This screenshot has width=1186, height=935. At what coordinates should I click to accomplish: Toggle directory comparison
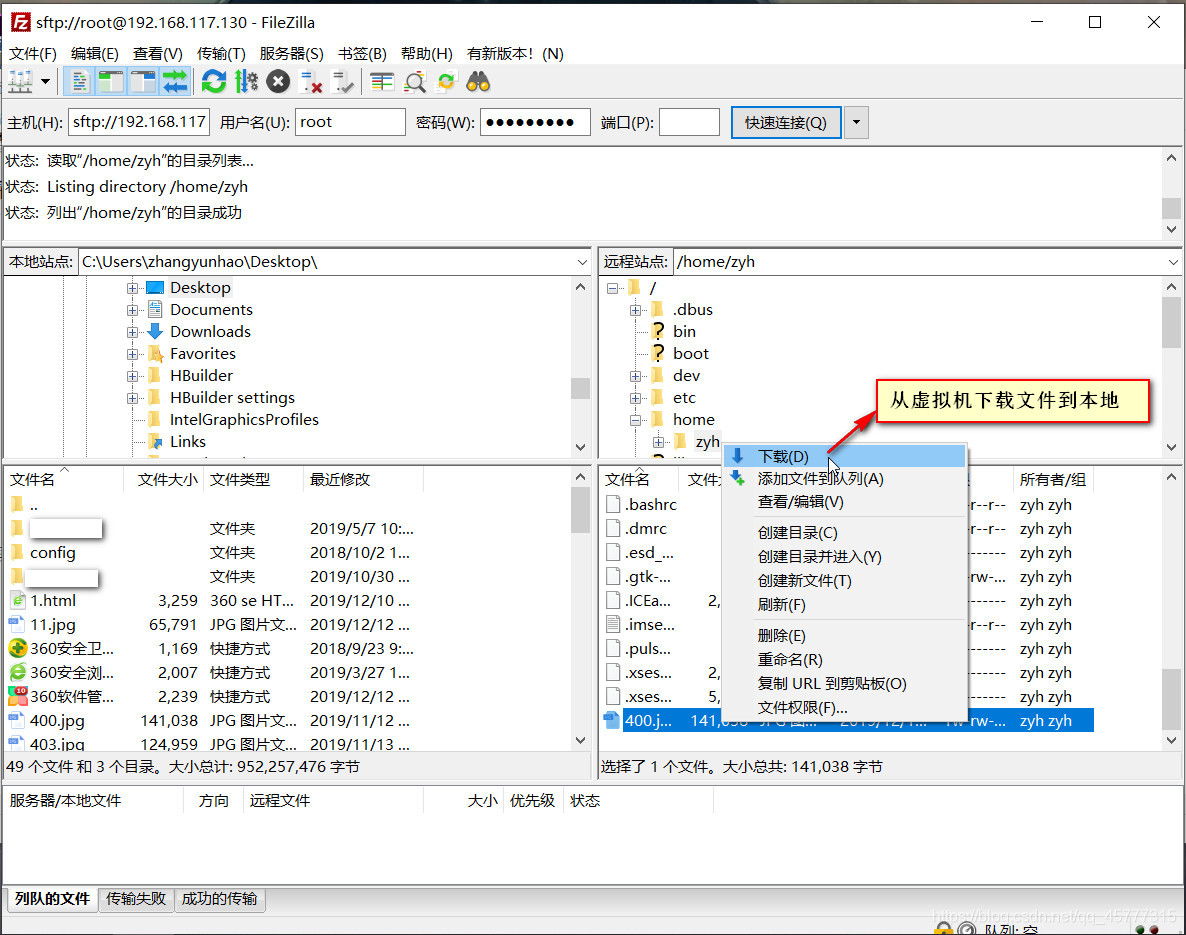pyautogui.click(x=414, y=82)
